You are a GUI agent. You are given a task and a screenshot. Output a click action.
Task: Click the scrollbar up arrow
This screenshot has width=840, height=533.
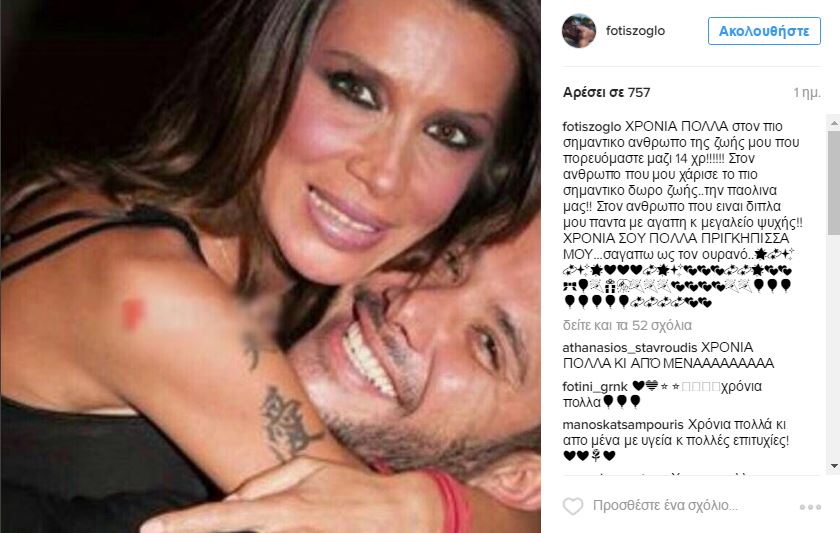(834, 123)
